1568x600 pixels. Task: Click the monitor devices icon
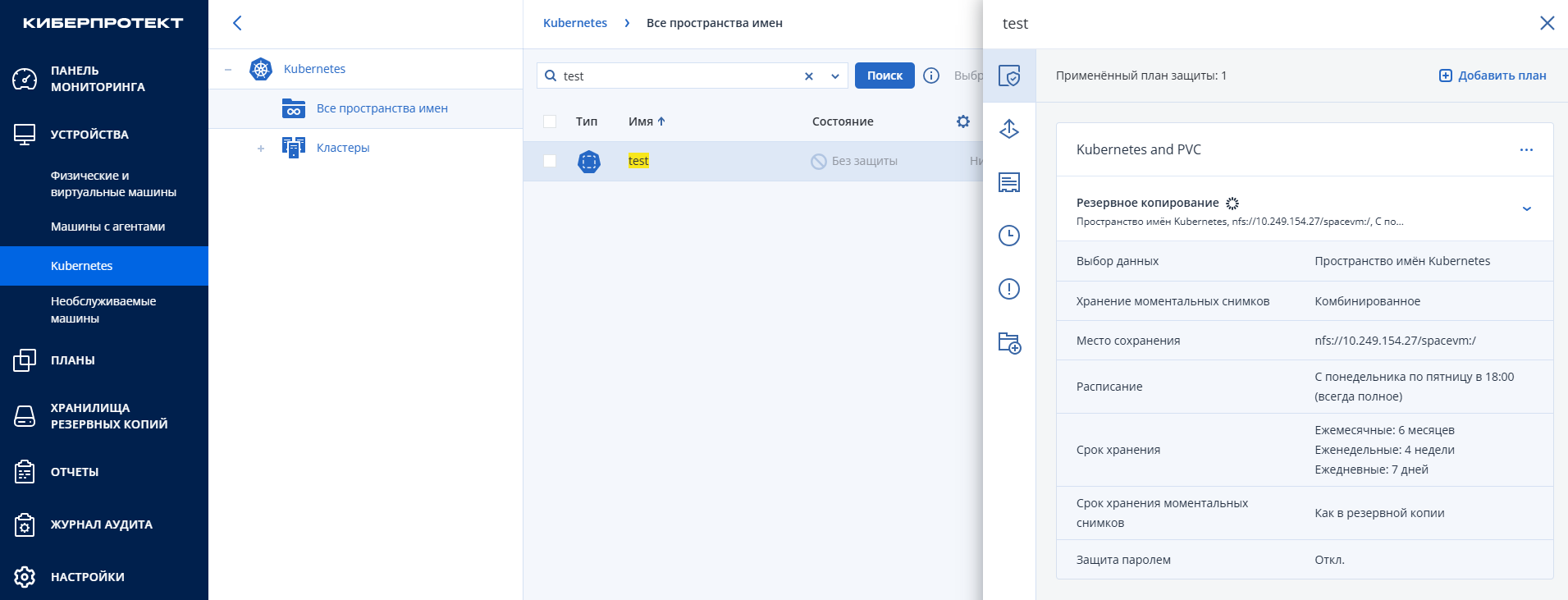coord(25,135)
